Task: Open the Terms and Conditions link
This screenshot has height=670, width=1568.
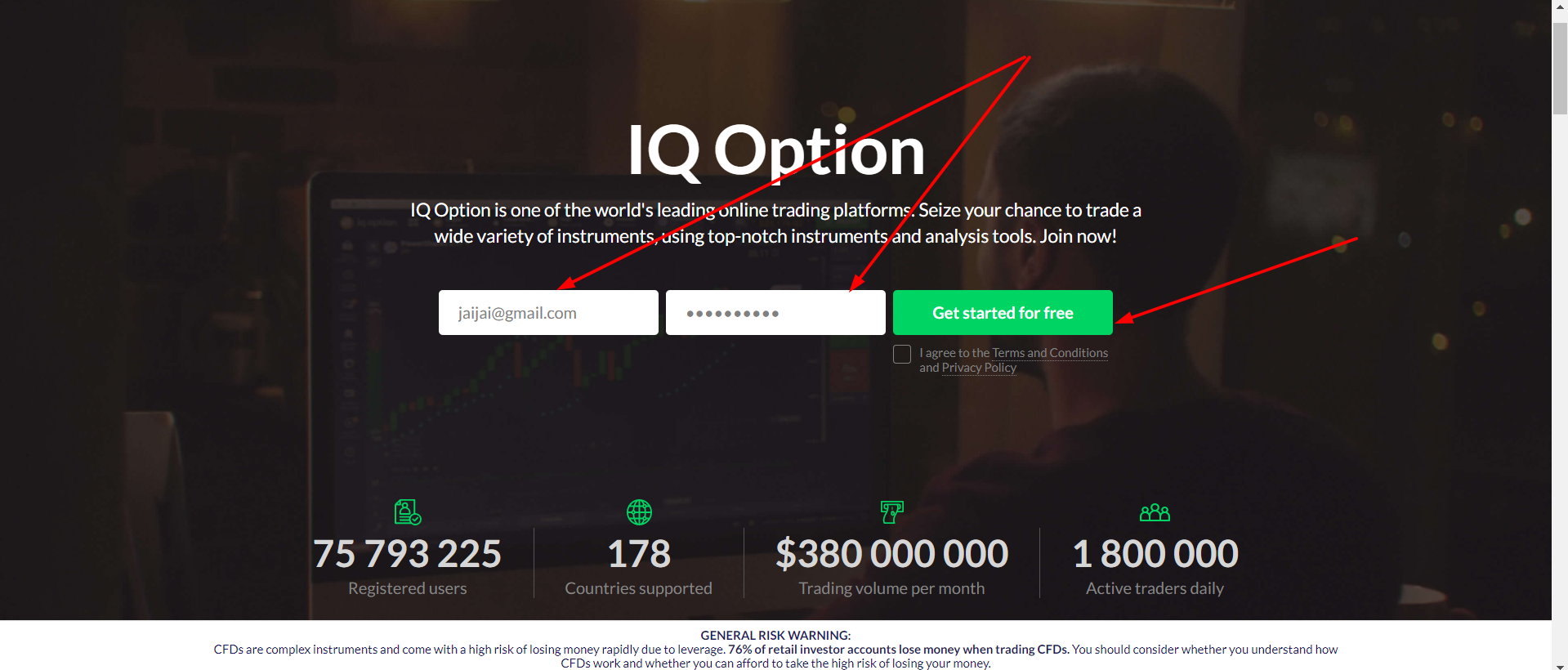Action: (x=1050, y=353)
